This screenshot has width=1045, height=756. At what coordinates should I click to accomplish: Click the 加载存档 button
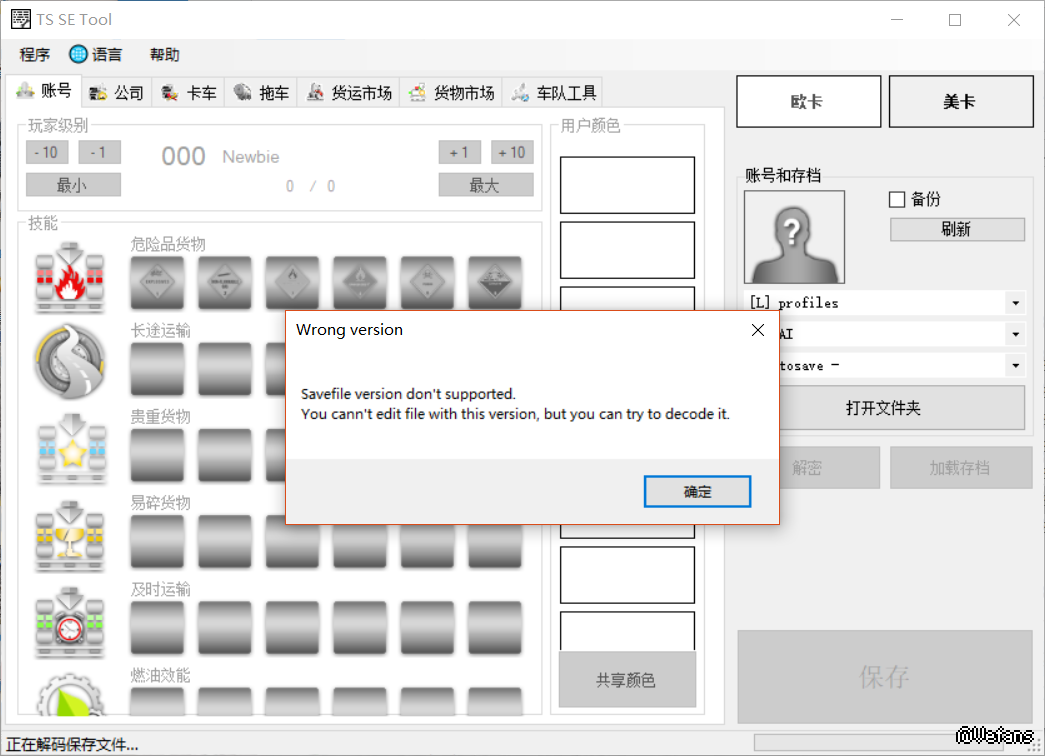pyautogui.click(x=961, y=467)
